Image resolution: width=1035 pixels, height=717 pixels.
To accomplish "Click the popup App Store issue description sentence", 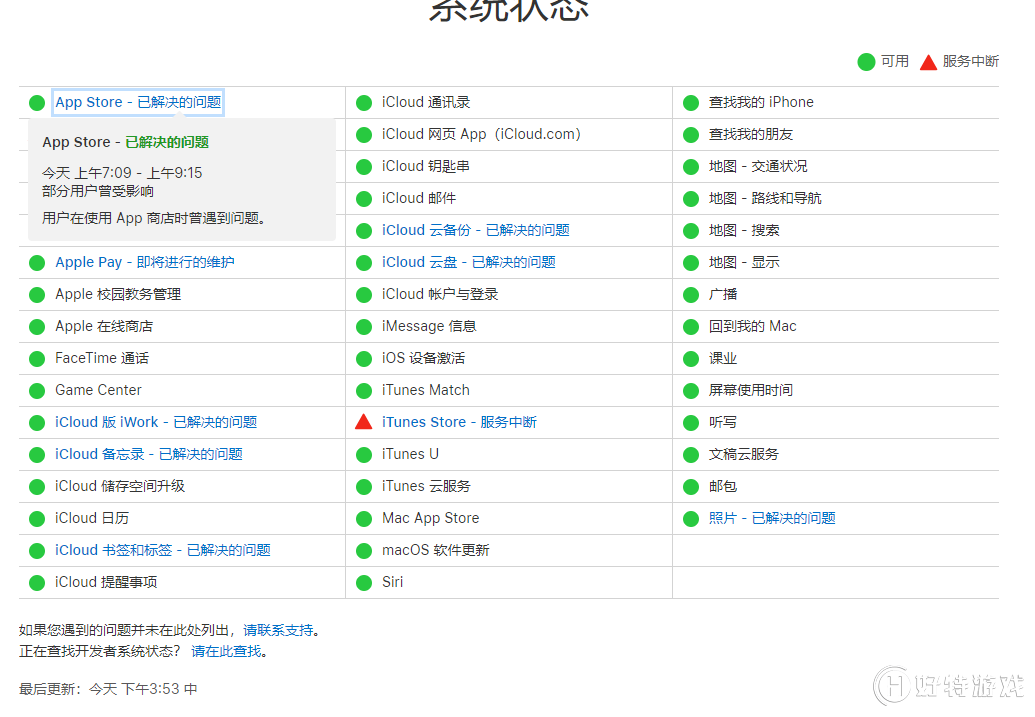I will tap(154, 218).
